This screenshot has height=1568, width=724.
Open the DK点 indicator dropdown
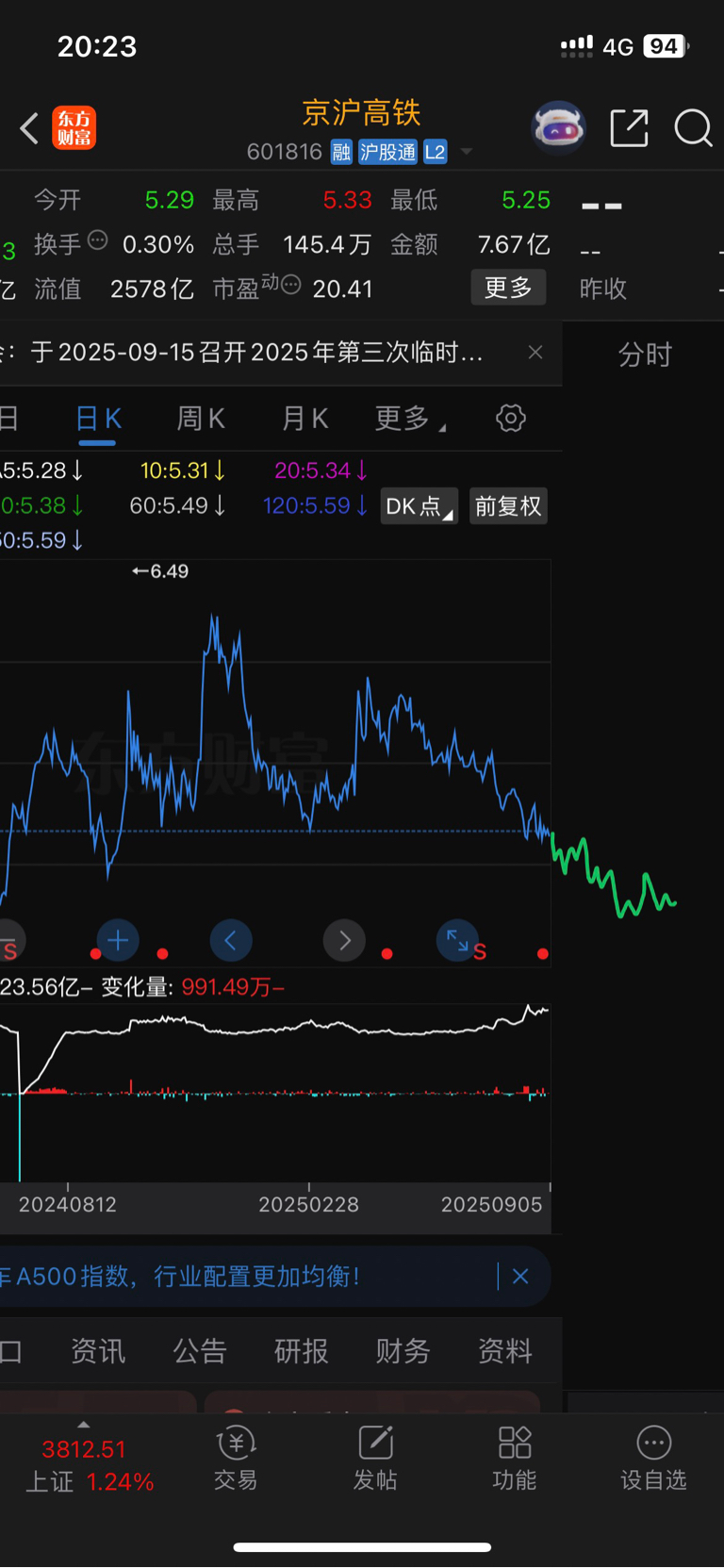(420, 506)
